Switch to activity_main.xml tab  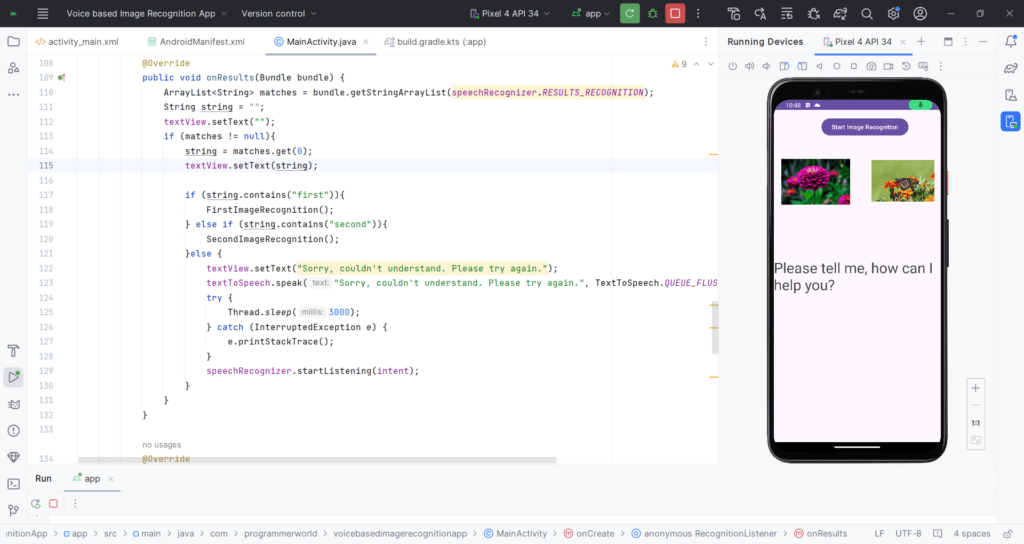(x=77, y=42)
